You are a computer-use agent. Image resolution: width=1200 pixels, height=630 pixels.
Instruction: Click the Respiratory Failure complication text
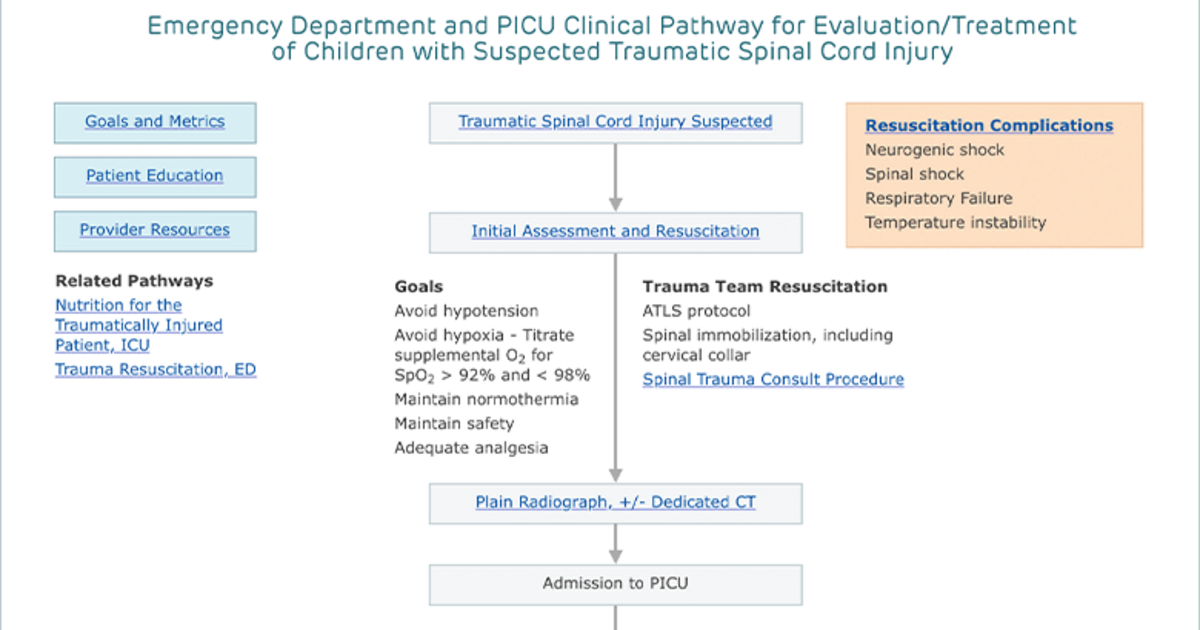point(939,198)
